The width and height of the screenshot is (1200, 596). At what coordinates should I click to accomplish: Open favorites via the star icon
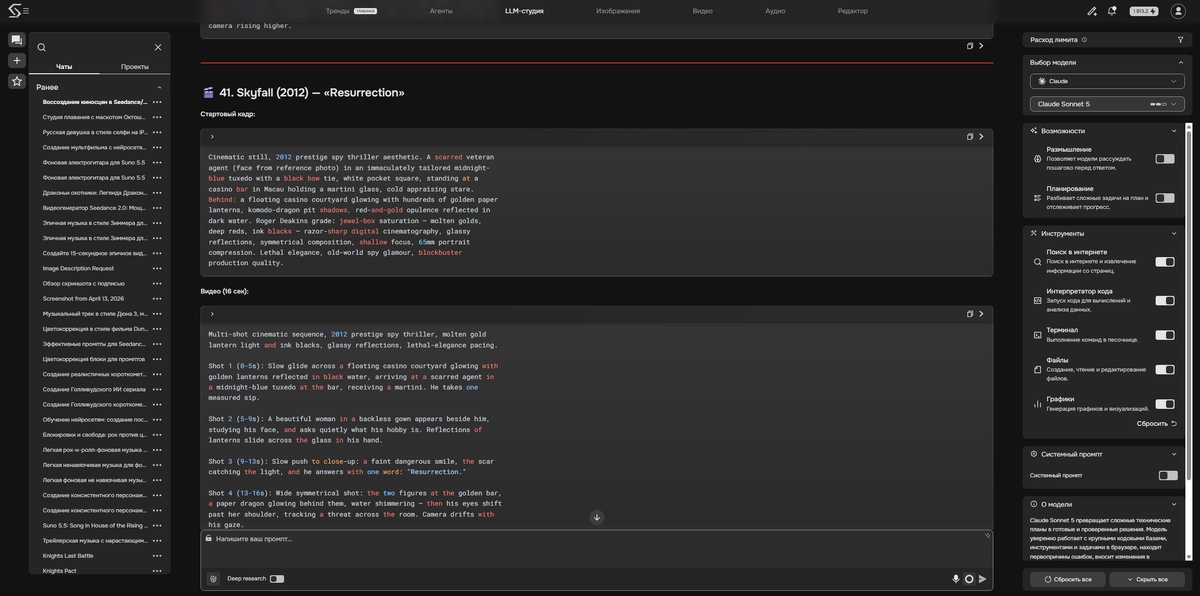16,81
